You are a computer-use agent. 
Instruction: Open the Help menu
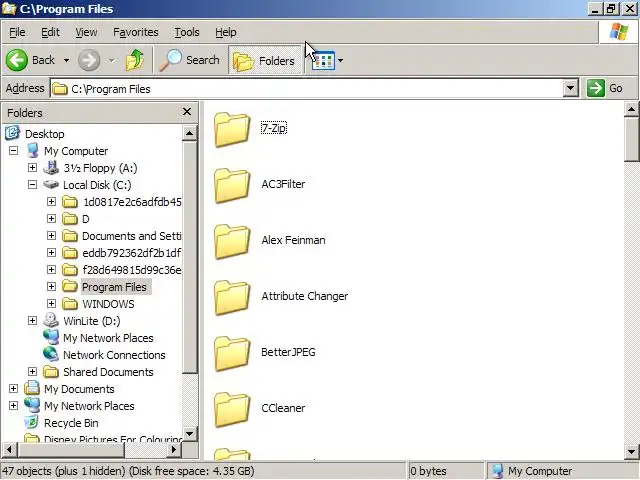(226, 32)
